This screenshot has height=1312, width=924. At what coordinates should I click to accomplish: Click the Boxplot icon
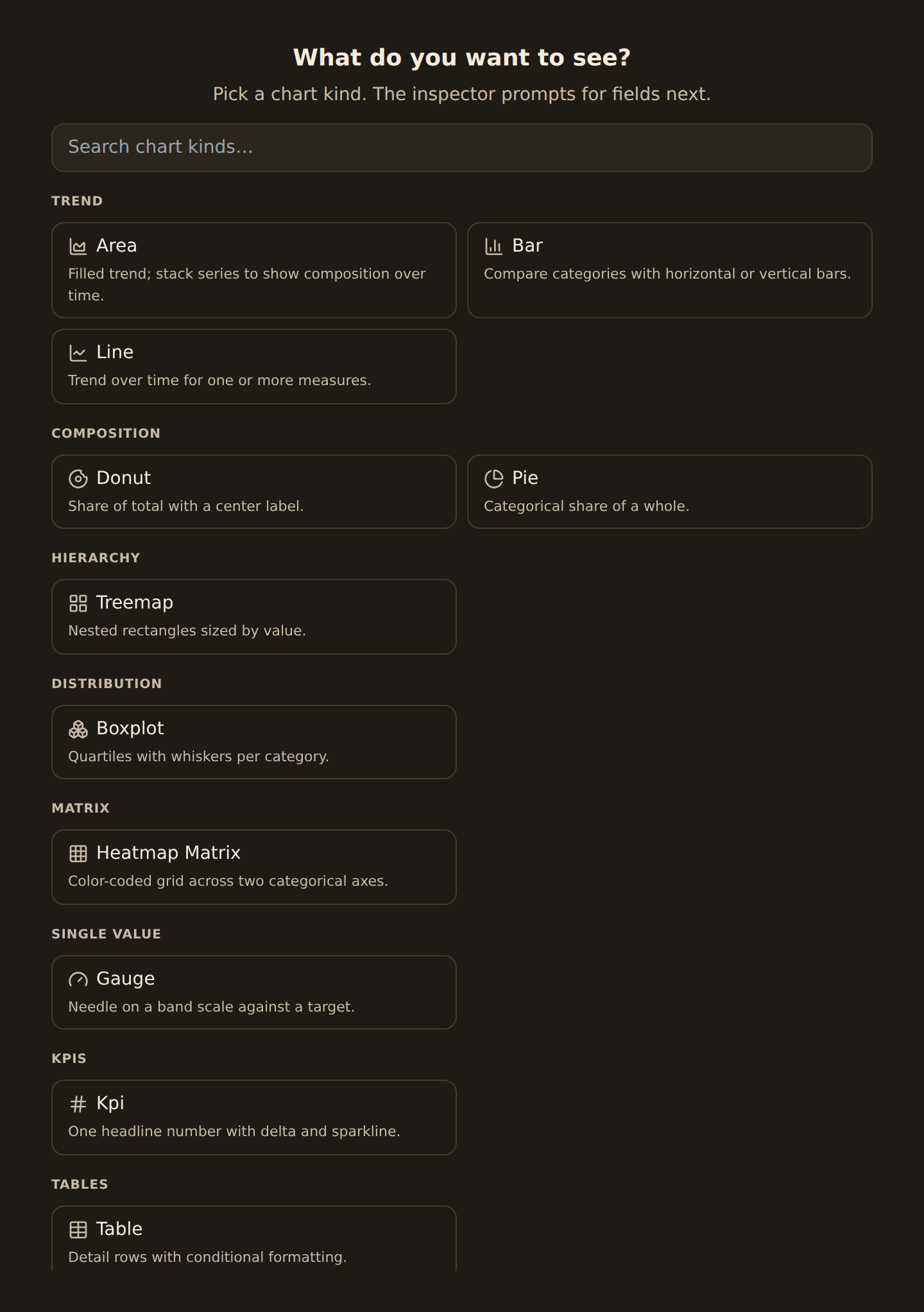(78, 729)
